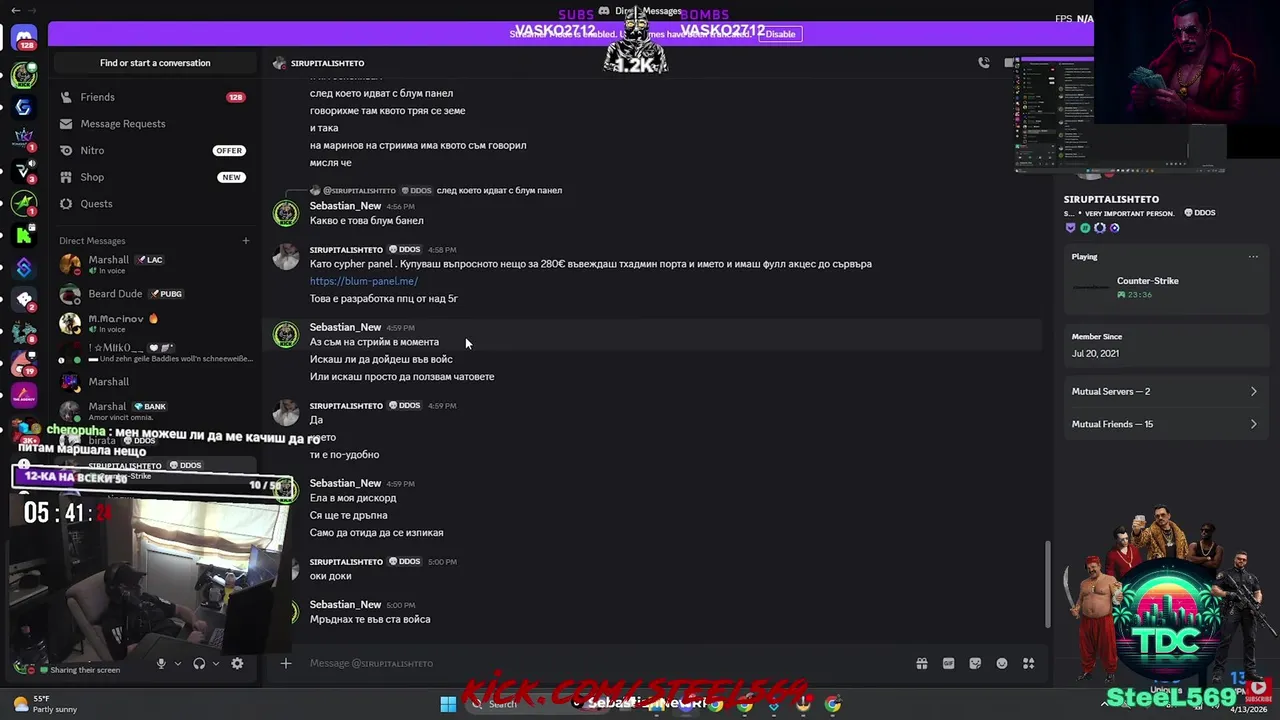Open the GIF picker
This screenshot has width=1280, height=720.
(x=948, y=664)
